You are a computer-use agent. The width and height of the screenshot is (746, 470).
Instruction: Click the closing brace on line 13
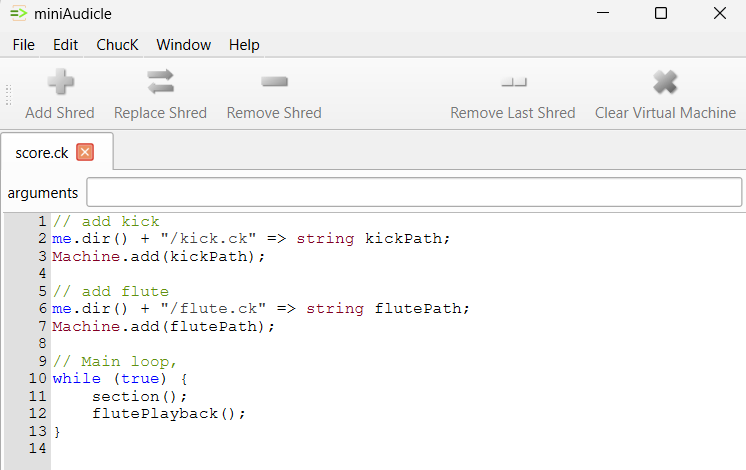(x=57, y=431)
